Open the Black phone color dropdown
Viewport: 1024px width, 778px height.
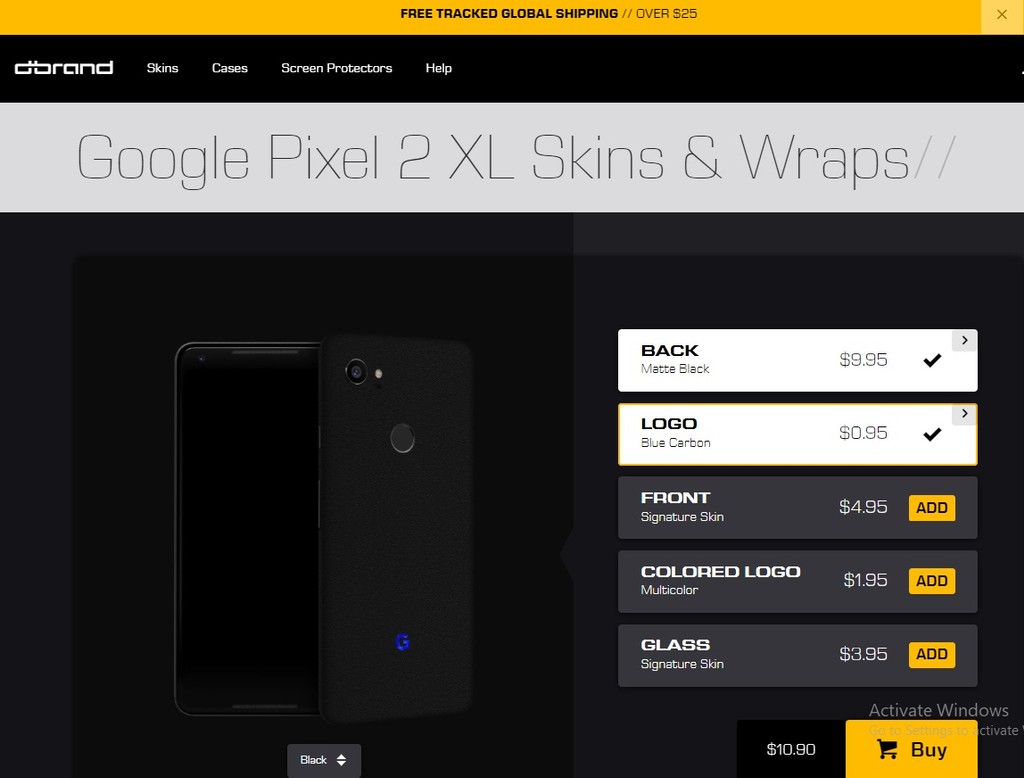point(324,760)
